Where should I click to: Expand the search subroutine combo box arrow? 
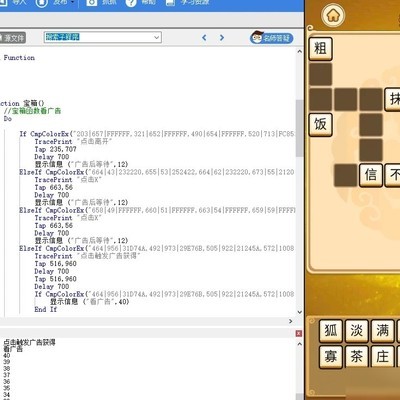[x=157, y=37]
